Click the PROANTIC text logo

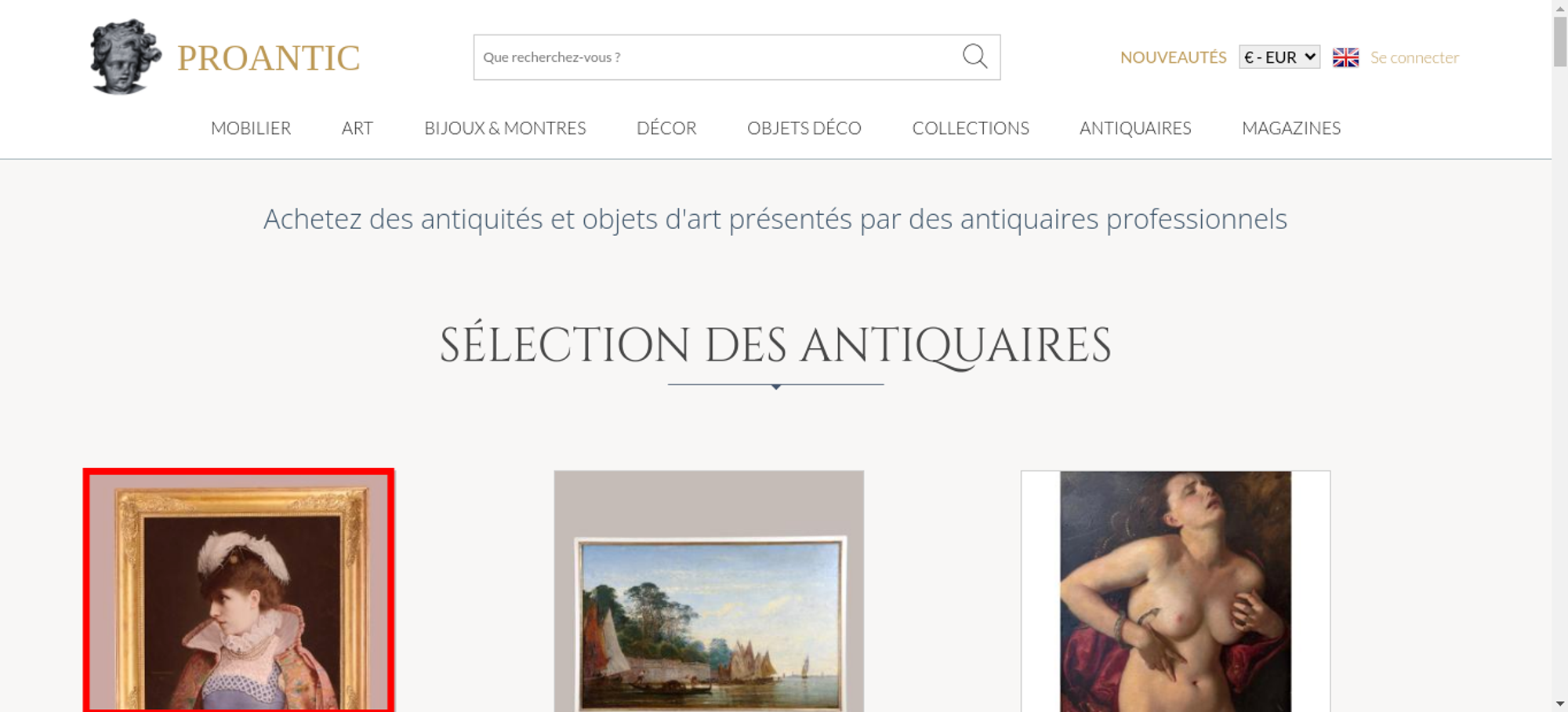coord(269,58)
